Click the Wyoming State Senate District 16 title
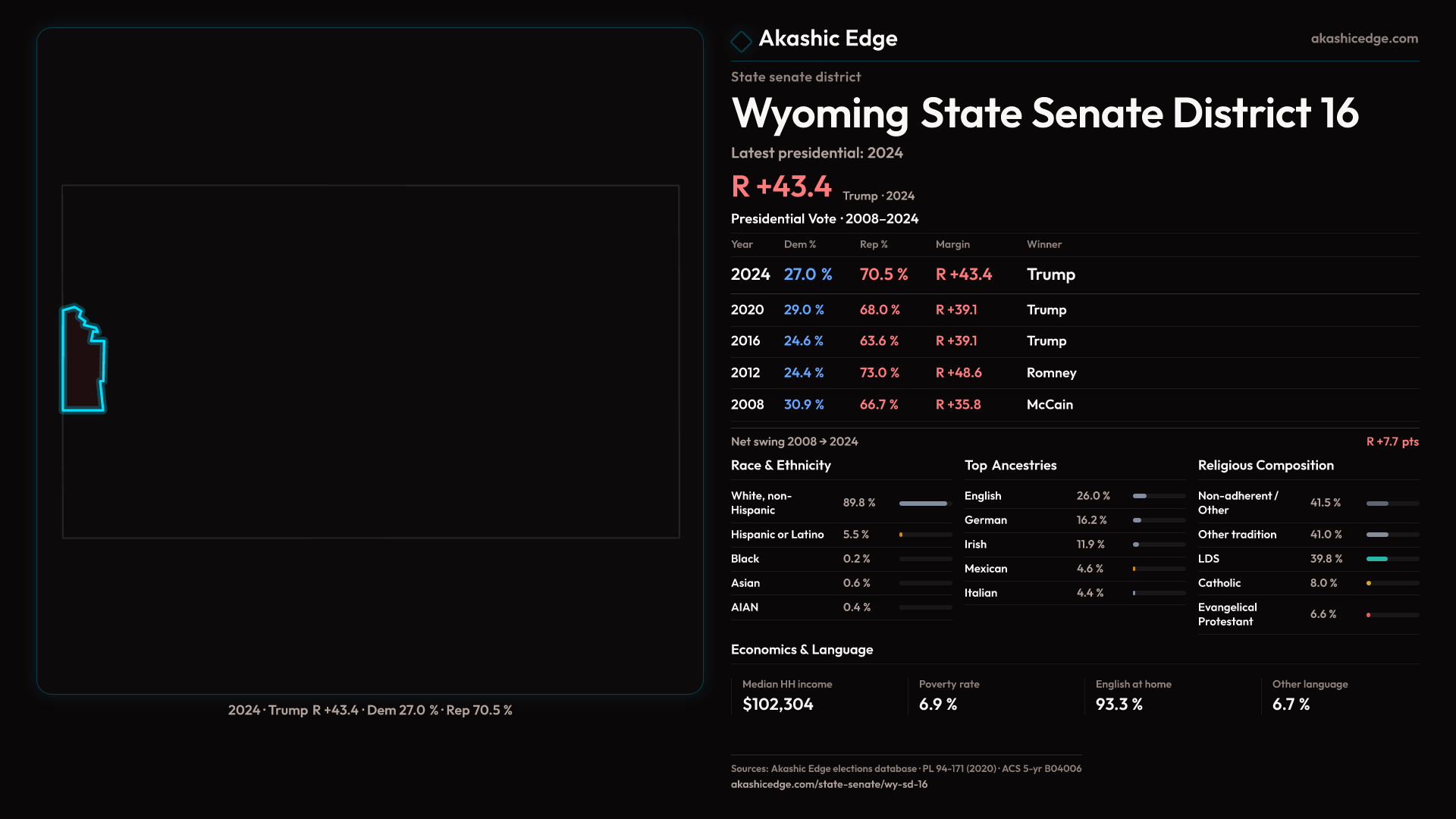 [1044, 114]
